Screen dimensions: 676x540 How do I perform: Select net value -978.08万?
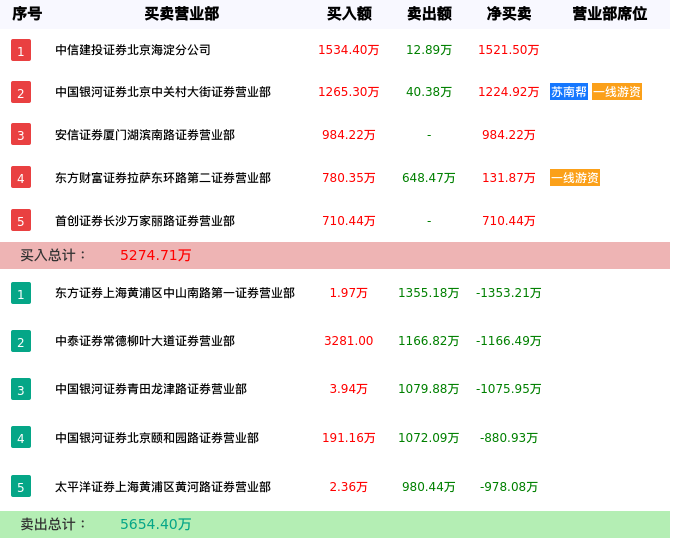[x=509, y=487]
